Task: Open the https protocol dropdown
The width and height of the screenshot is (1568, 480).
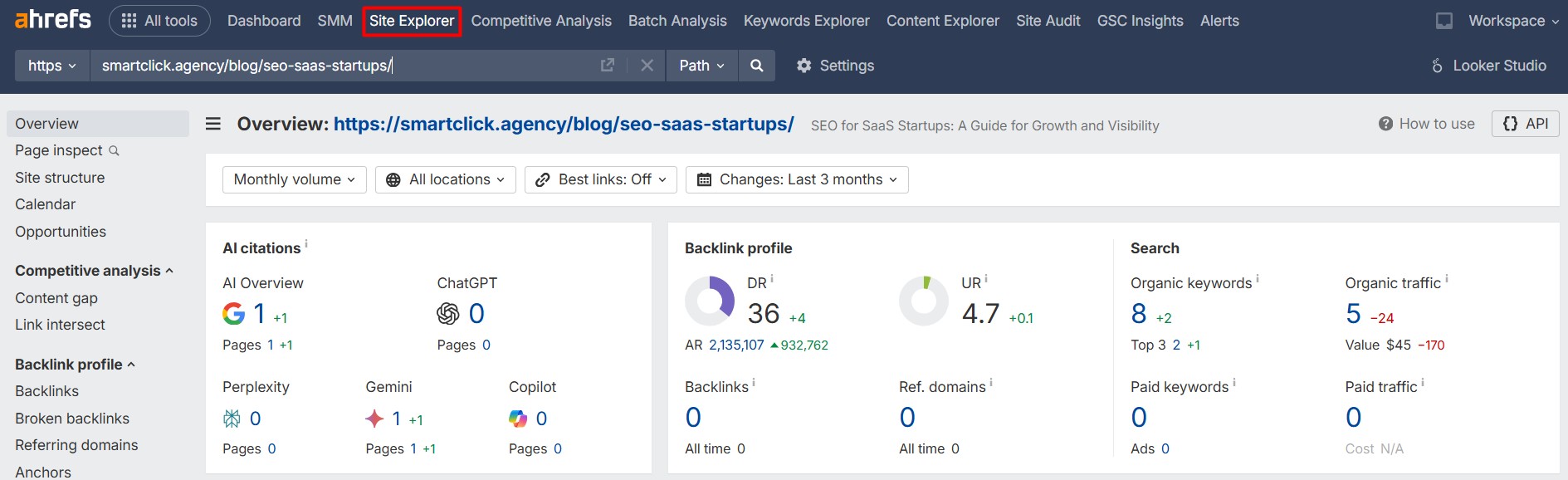Action: coord(52,65)
